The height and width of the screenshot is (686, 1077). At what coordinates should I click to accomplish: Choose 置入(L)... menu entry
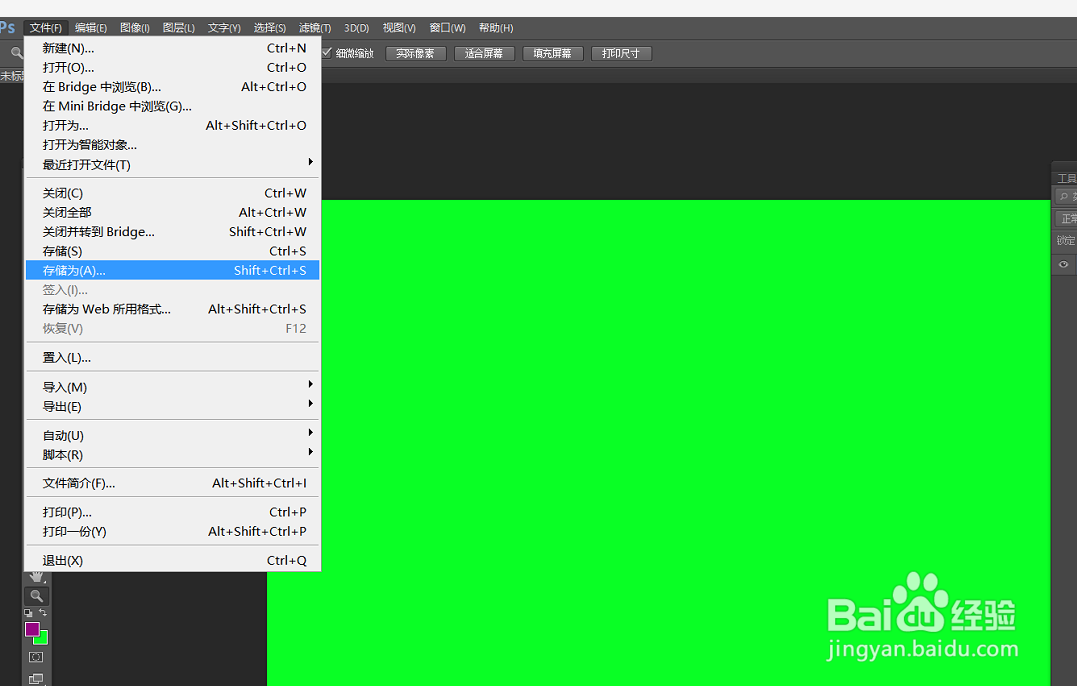(x=172, y=358)
